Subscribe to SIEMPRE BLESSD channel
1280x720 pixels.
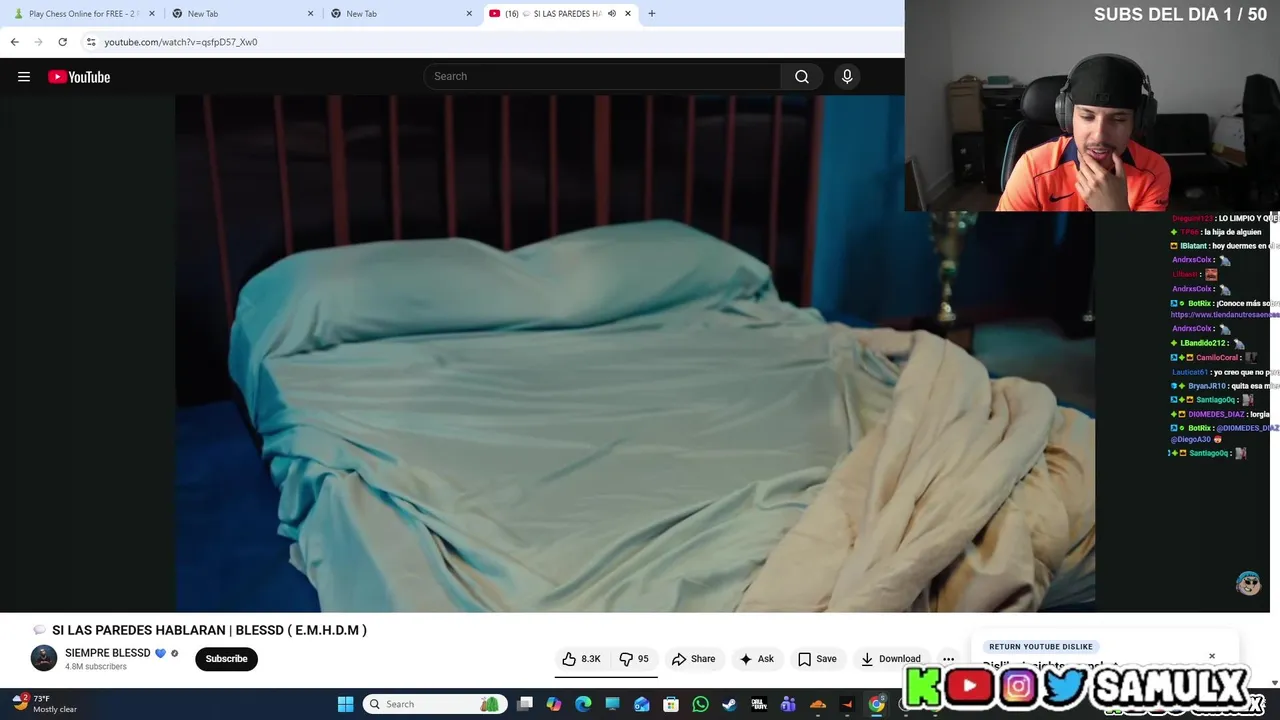pyautogui.click(x=226, y=659)
